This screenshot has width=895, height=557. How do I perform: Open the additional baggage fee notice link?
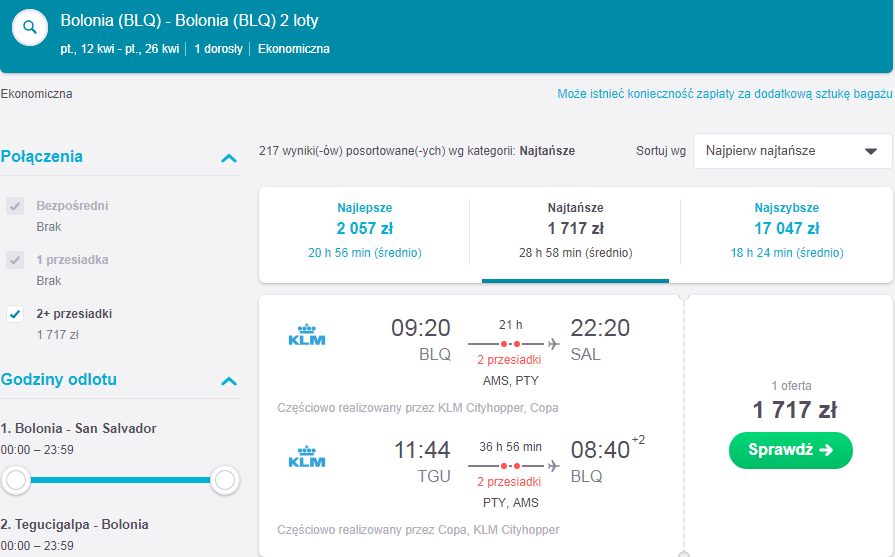[x=724, y=94]
